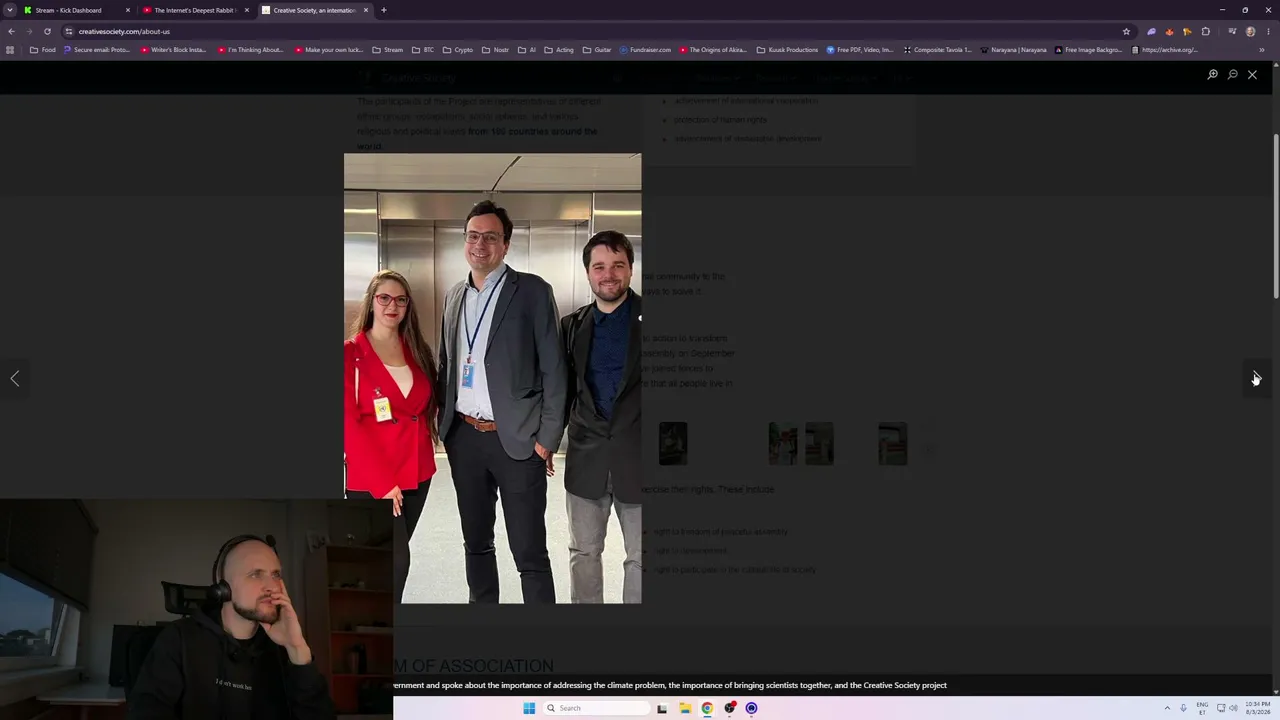Open the Stream bookmark folder
Image resolution: width=1280 pixels, height=720 pixels.
click(x=388, y=50)
